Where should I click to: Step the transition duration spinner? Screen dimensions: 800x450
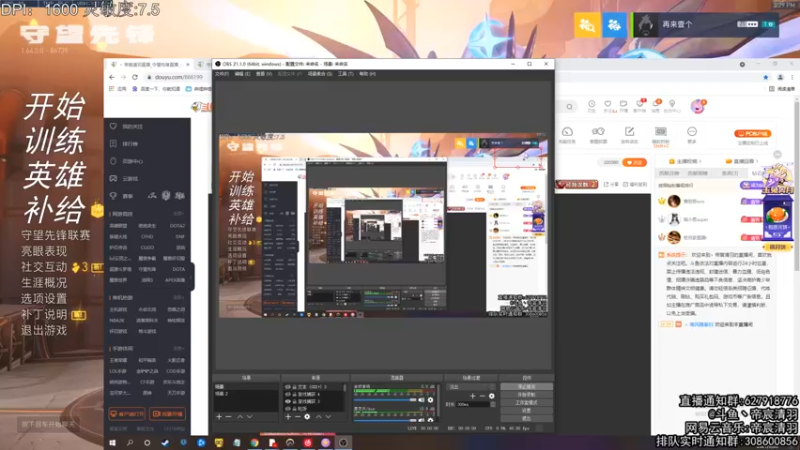(x=493, y=404)
